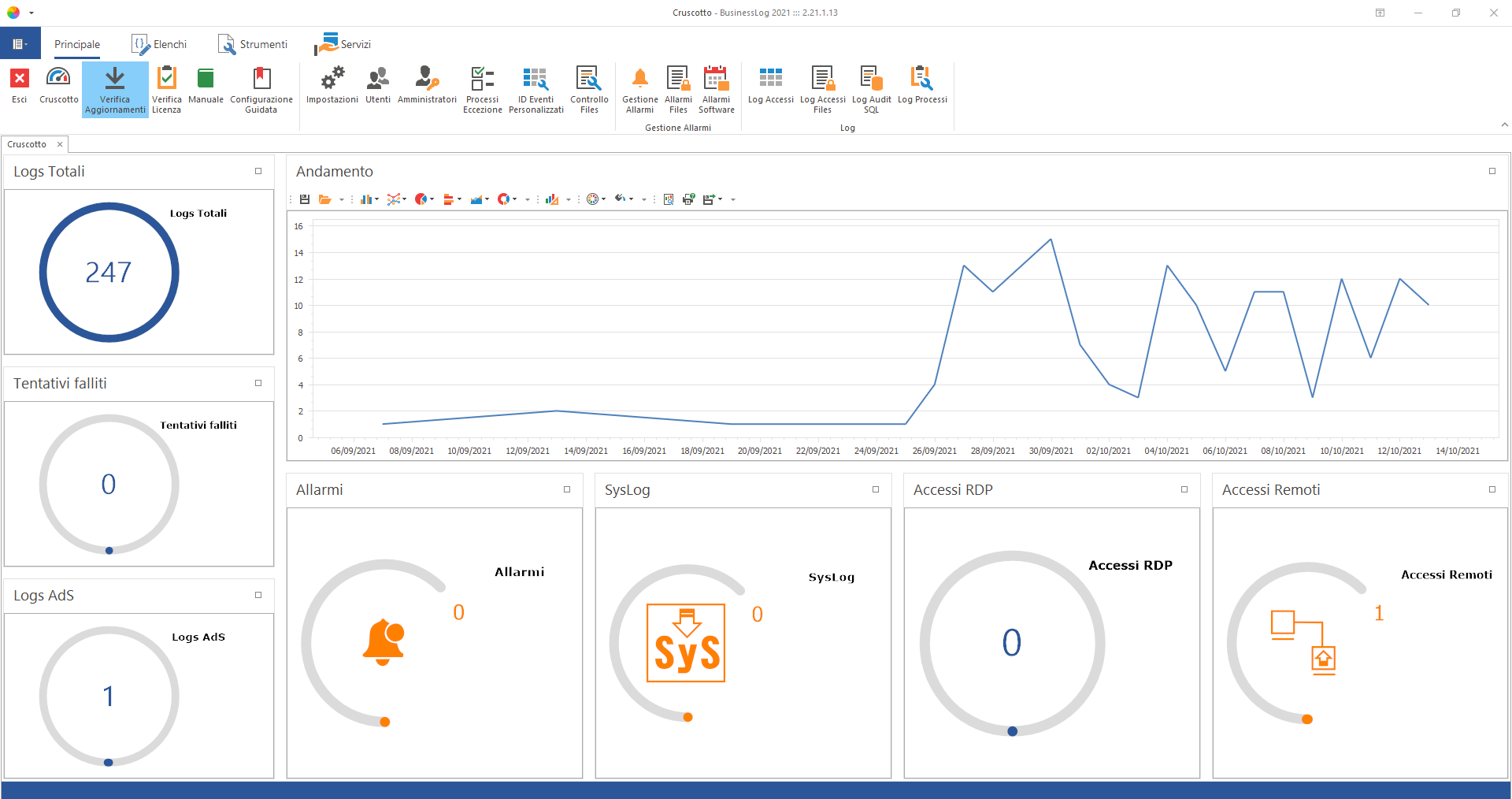The height and width of the screenshot is (799, 1512).
Task: Collapse the ribbon using the chevron arrow
Action: point(1504,124)
